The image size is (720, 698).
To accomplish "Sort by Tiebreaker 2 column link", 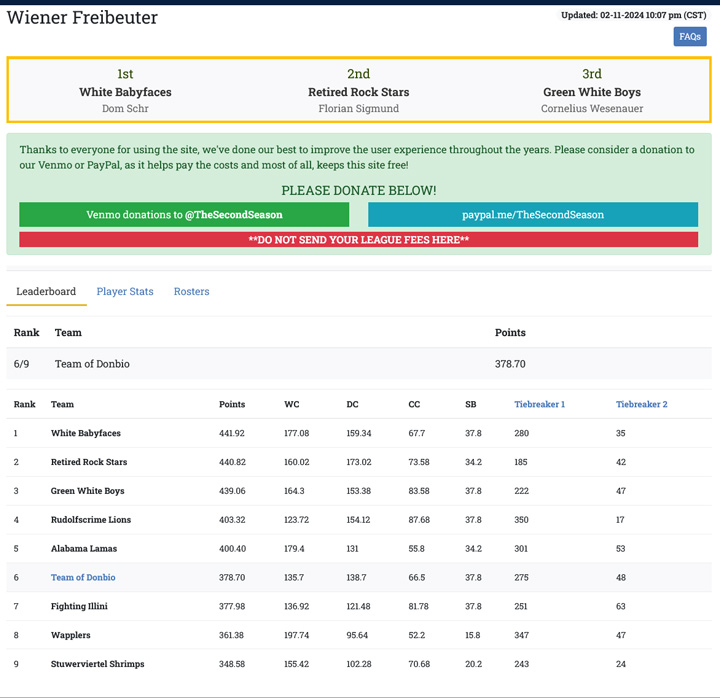I will pos(641,404).
